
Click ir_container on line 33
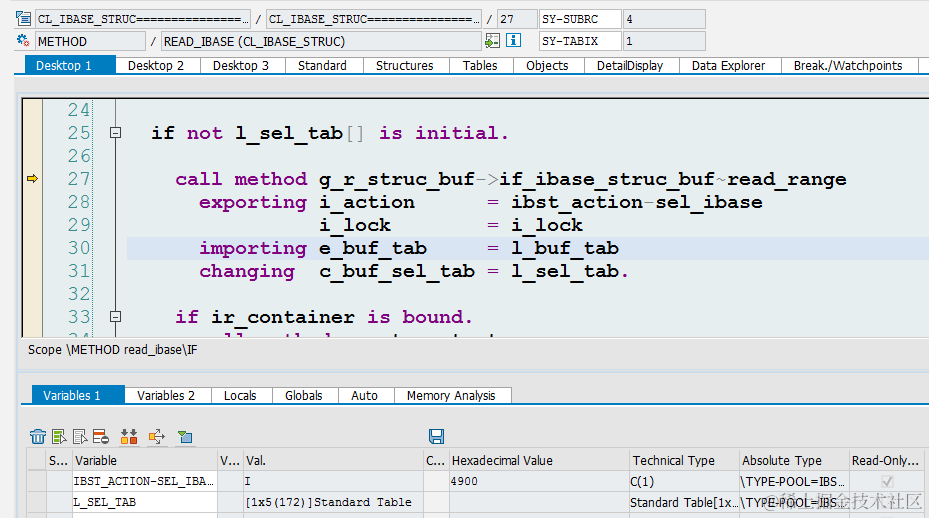[283, 317]
